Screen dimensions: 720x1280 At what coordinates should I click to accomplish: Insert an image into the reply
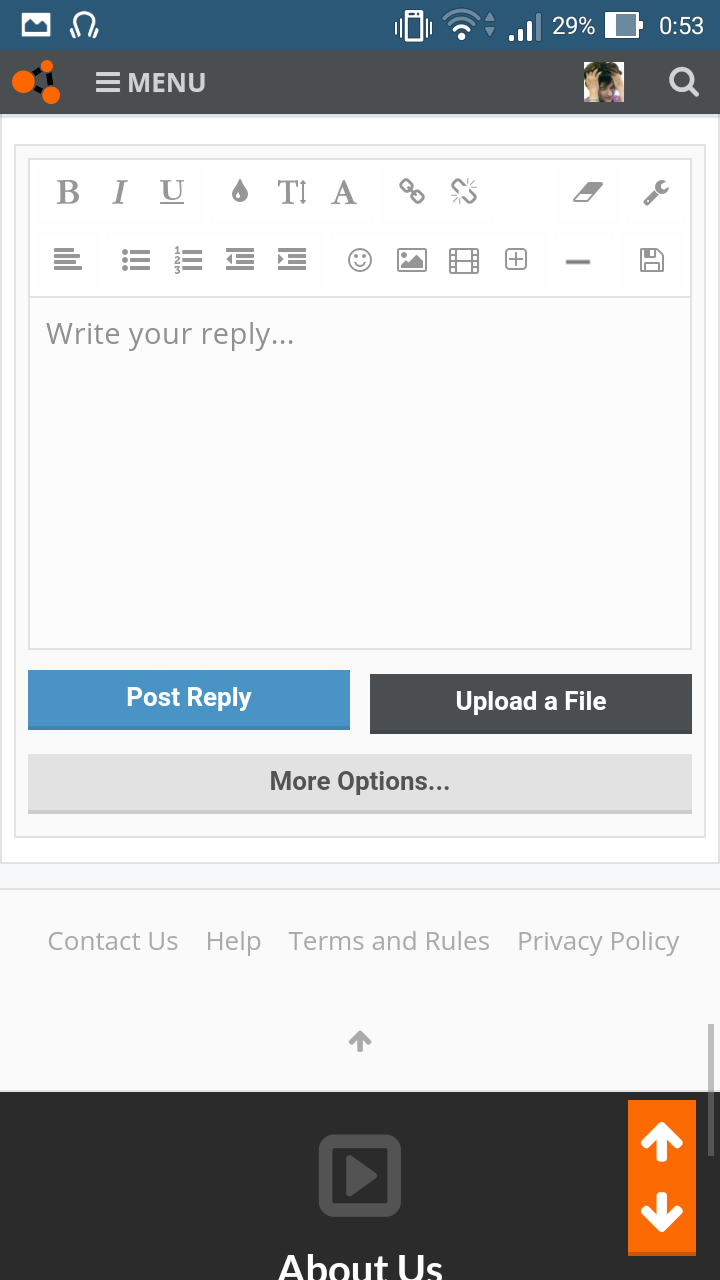click(412, 260)
